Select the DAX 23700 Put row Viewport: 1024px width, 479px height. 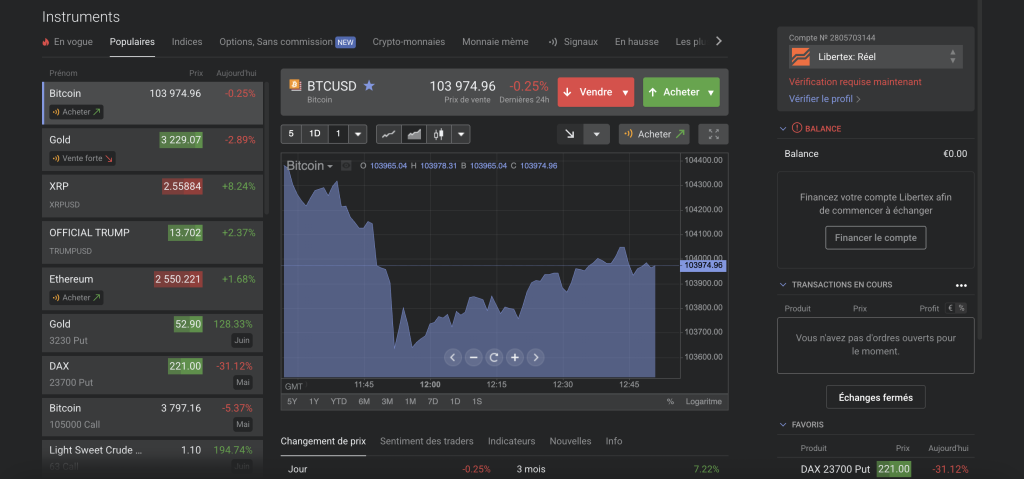click(x=152, y=374)
